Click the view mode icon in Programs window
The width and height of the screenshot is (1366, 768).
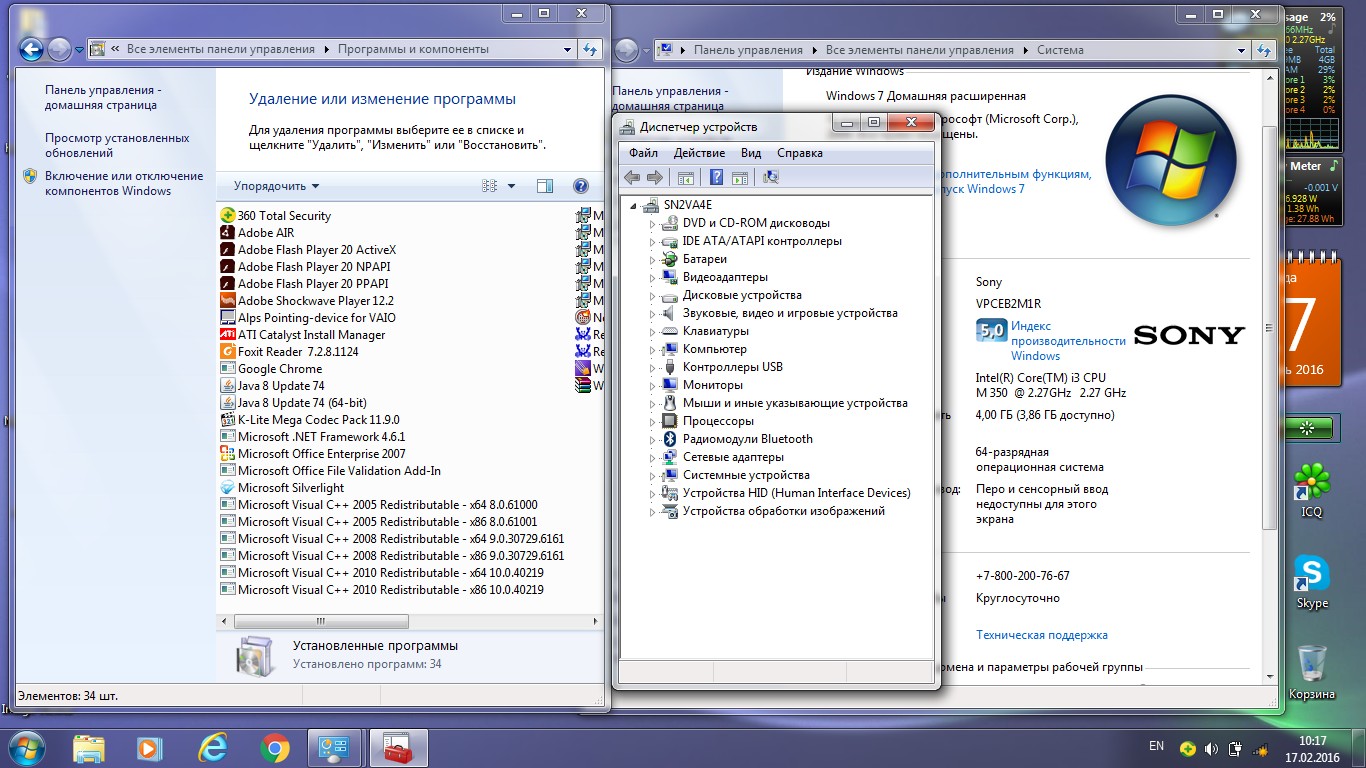point(490,186)
